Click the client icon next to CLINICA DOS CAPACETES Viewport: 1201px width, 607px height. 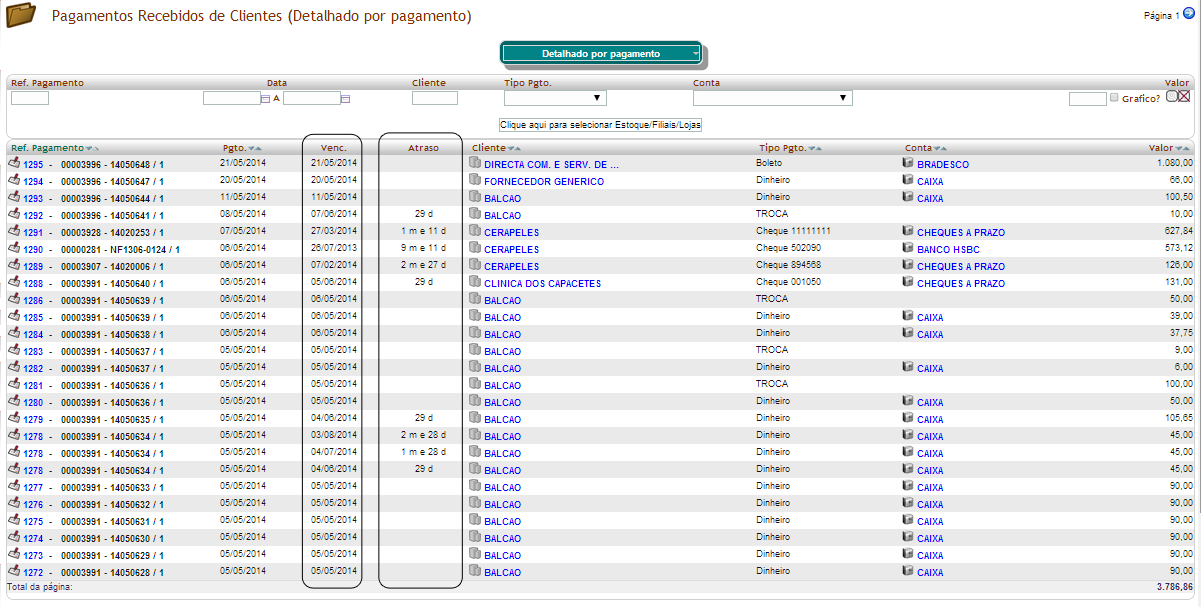pyautogui.click(x=475, y=283)
